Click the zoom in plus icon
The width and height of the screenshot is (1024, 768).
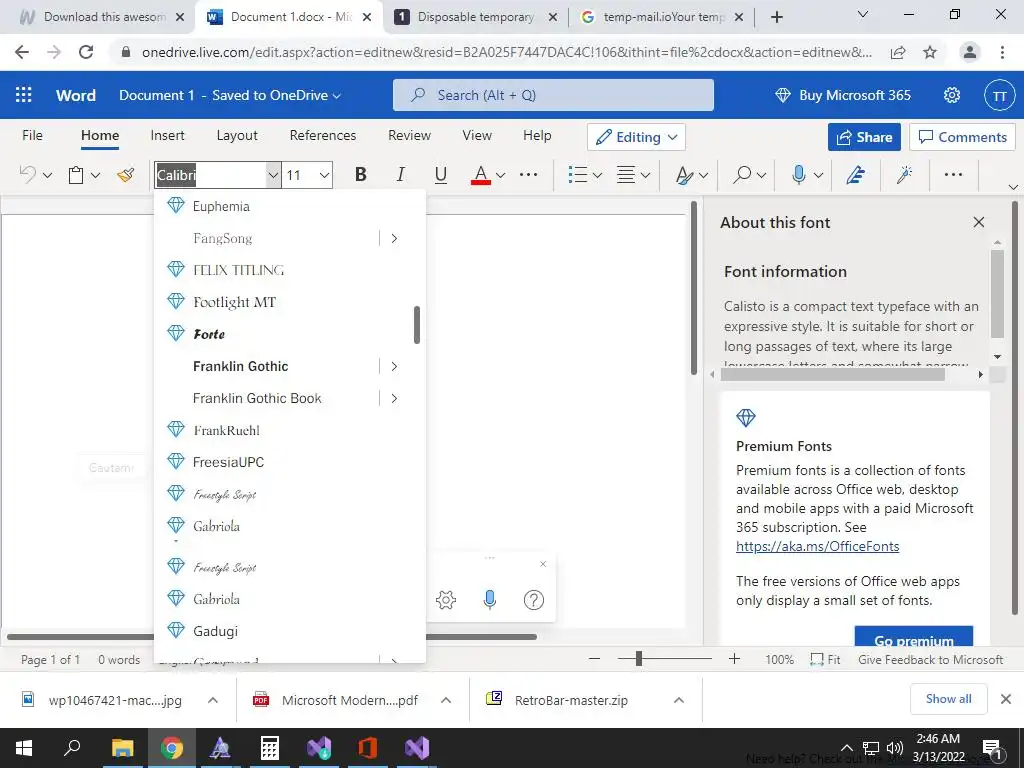click(x=734, y=659)
